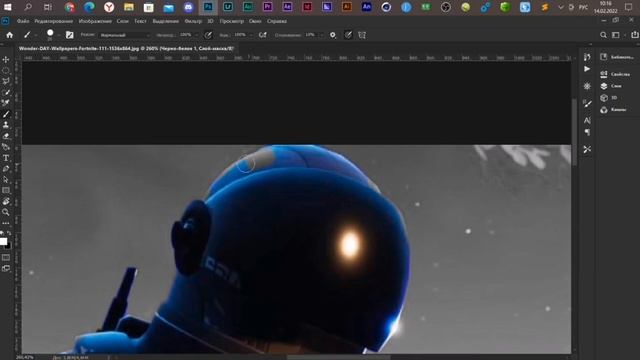Open the flow value dropdown
Screen dimensions: 640x360
pos(251,35)
